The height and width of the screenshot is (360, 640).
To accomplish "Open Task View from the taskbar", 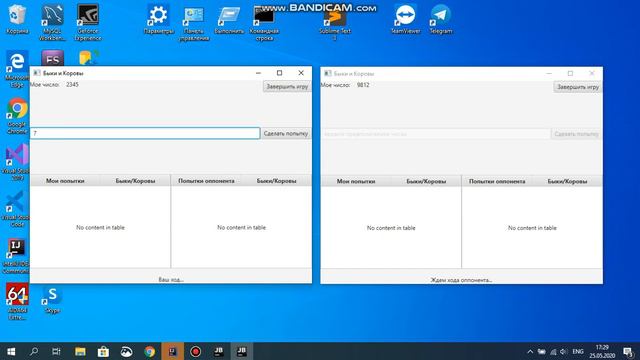I will pos(56,351).
